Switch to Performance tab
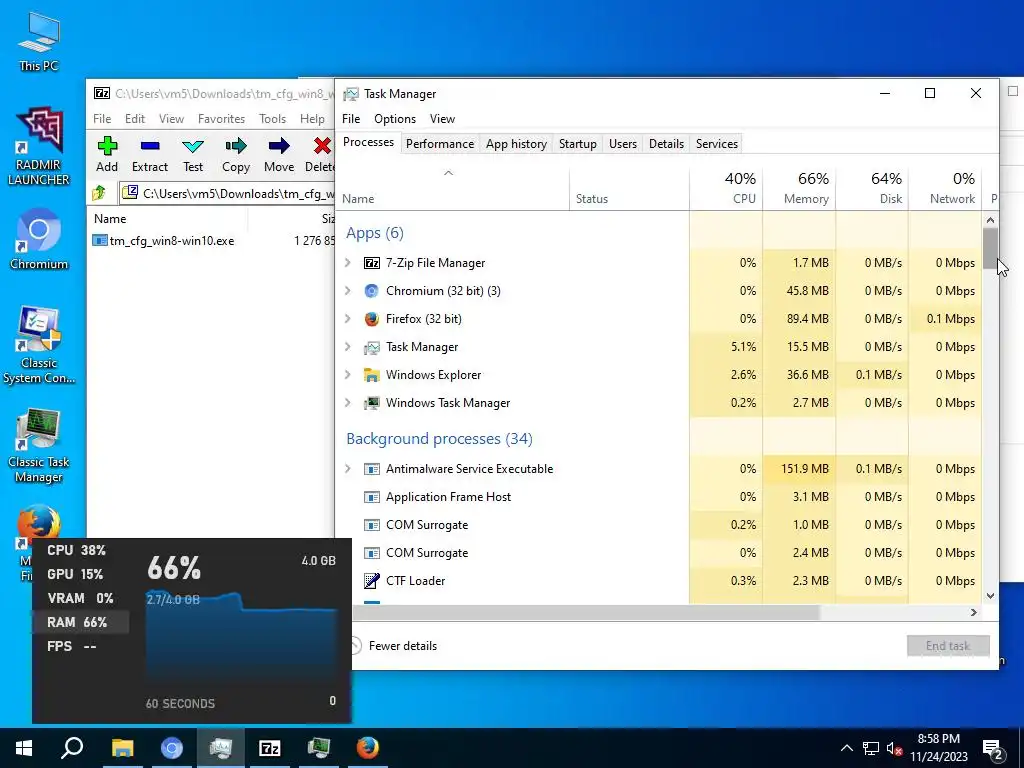 point(440,144)
